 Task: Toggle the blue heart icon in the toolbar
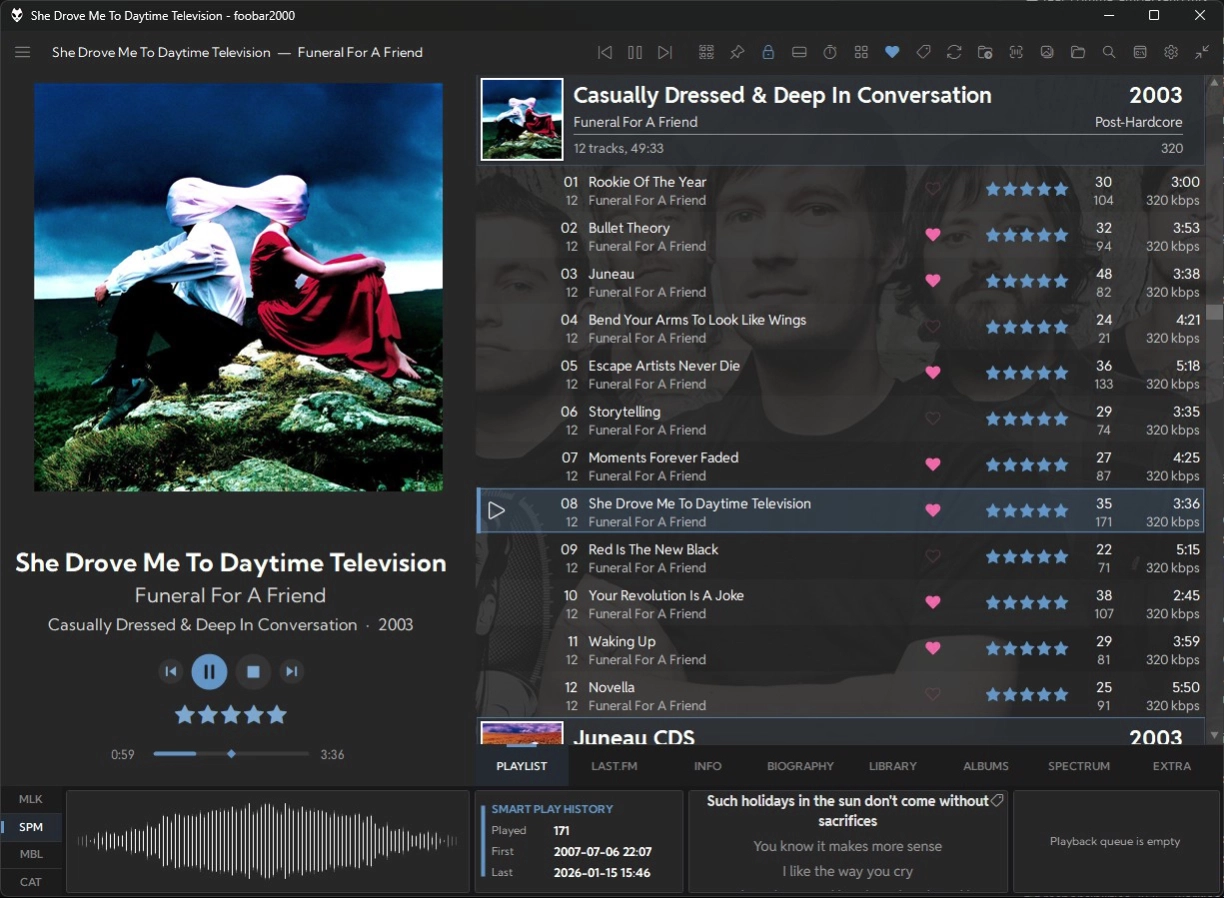[892, 52]
